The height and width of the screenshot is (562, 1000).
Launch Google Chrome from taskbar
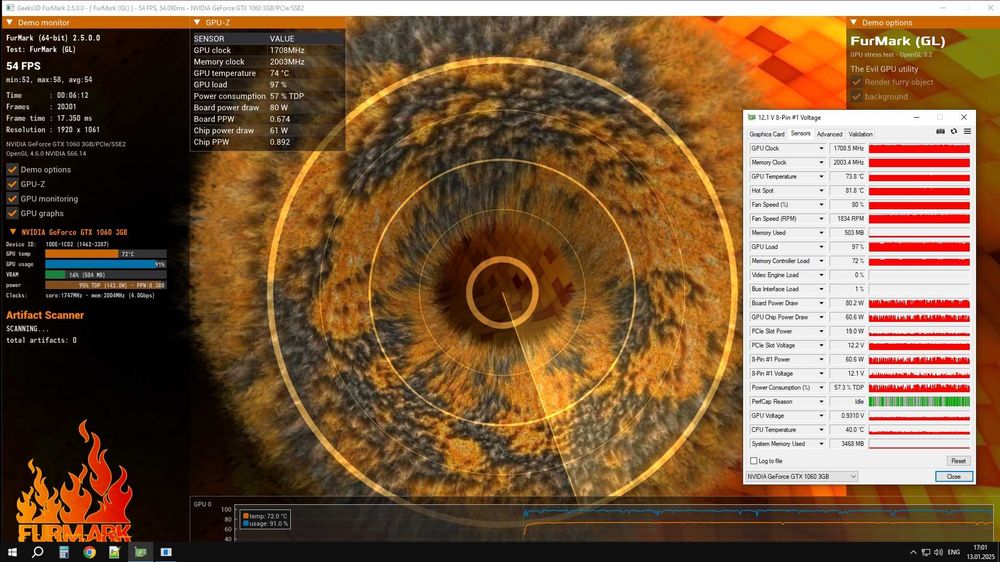(89, 552)
